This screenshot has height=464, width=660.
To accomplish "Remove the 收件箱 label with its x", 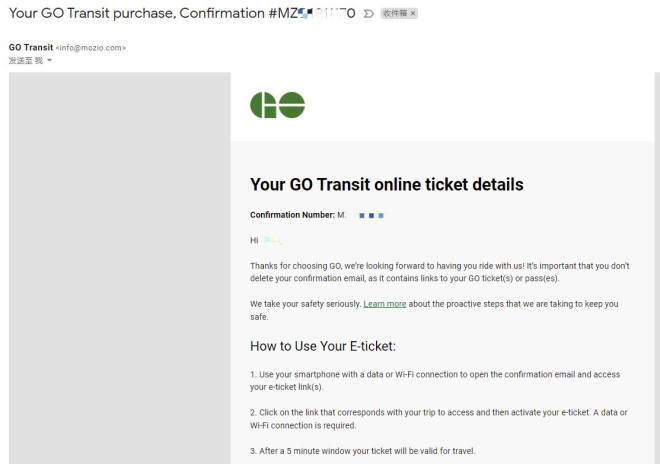I will (413, 13).
